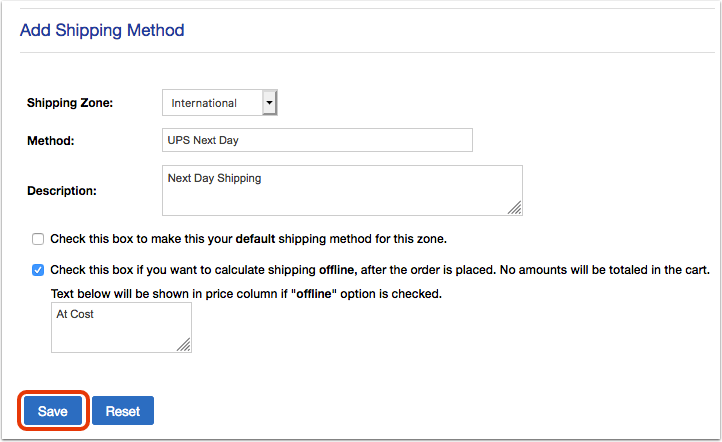722x442 pixels.
Task: Click the Add Shipping Method heading
Action: pos(102,30)
